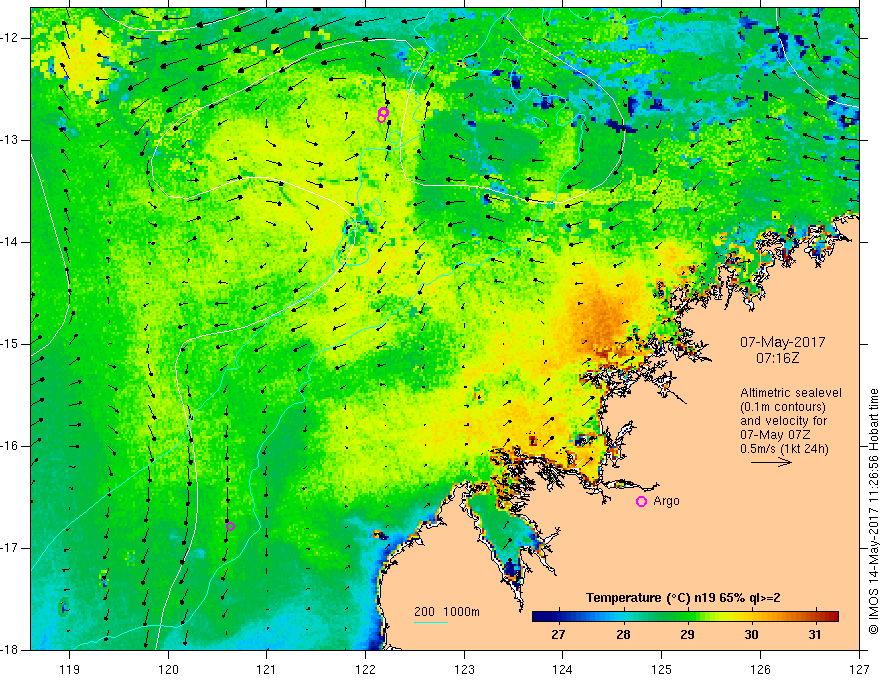Click the dark blue end of the temperature colorbar

[540, 617]
